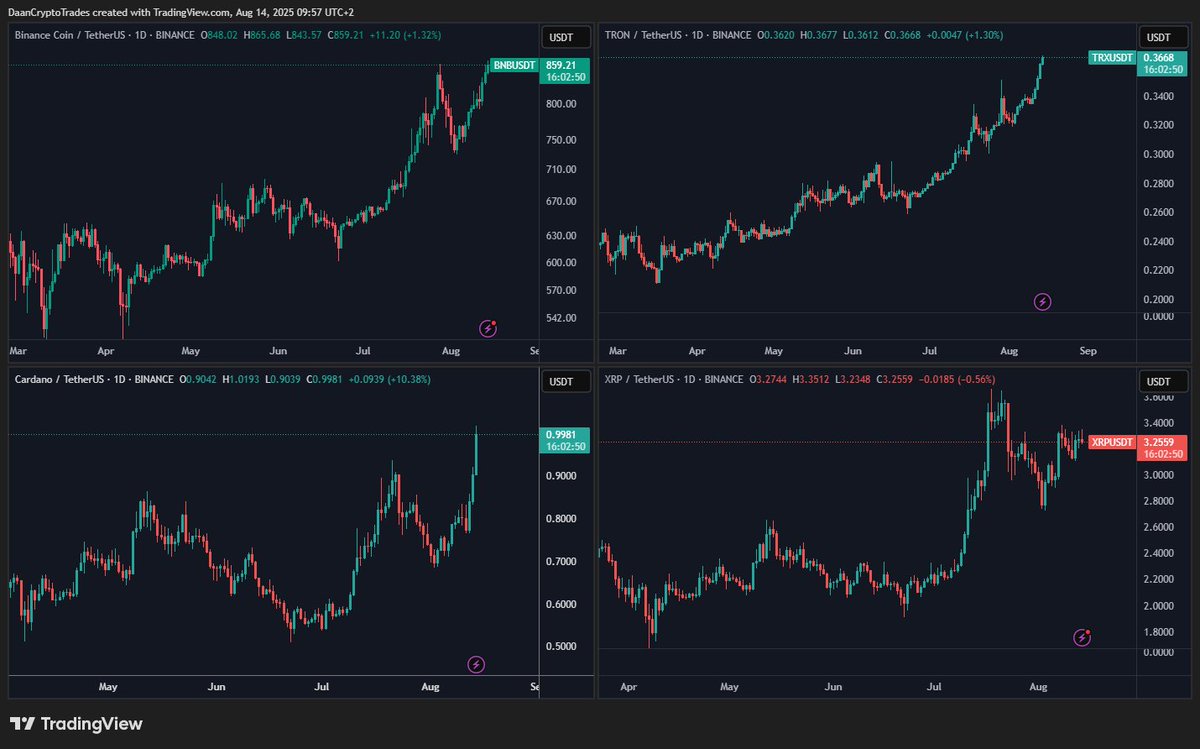Click the lightning bolt icon on the Cardano chart
Viewport: 1200px width, 749px height.
point(476,663)
